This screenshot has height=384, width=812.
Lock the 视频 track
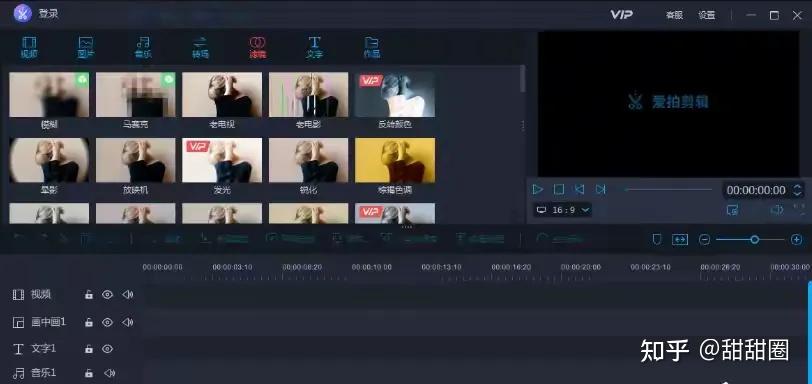coord(89,294)
